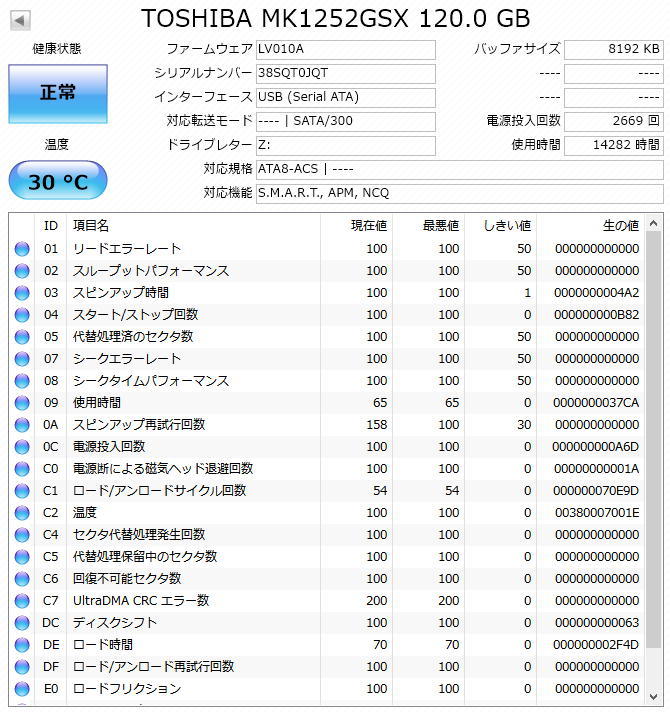
Task: Select the スピンアップ再試行回数 row
Action: pos(327,425)
